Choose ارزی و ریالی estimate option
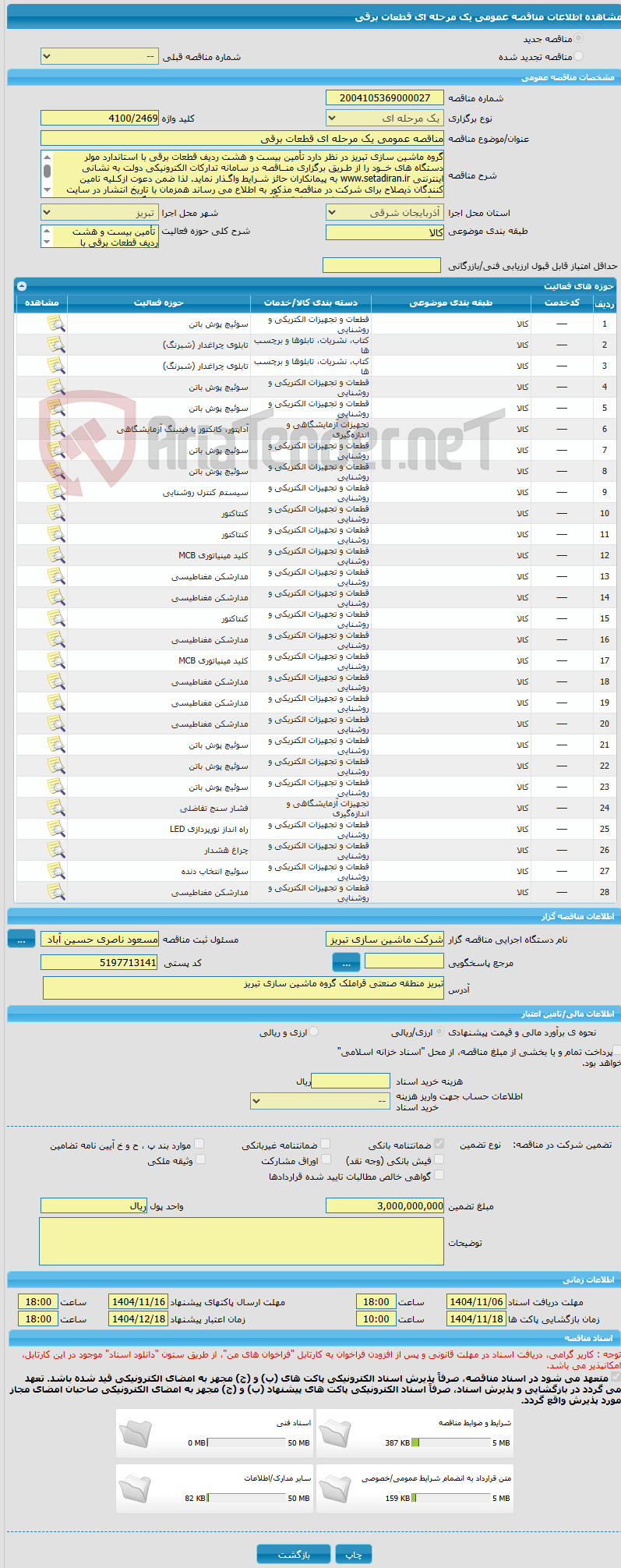This screenshot has width=621, height=1568. tap(314, 1032)
